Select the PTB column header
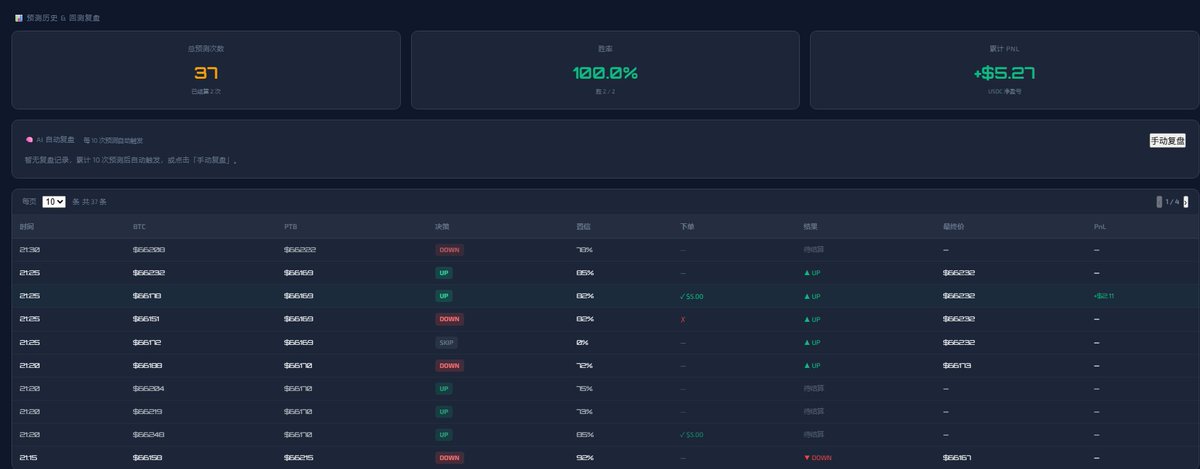This screenshot has height=469, width=1200. (290, 226)
